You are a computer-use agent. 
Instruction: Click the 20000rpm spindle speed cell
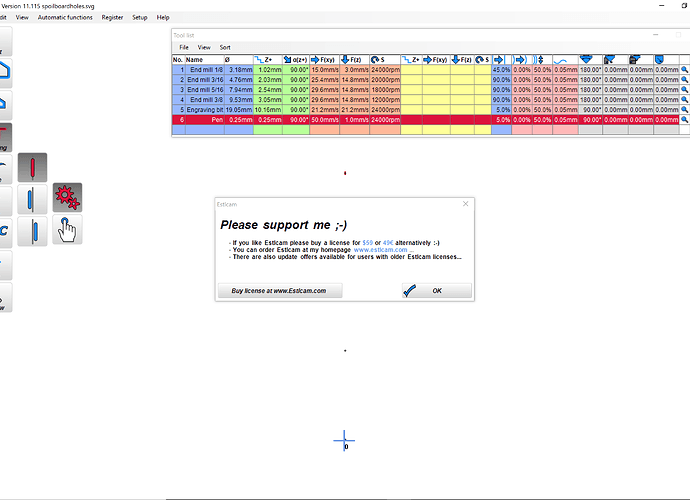pyautogui.click(x=385, y=80)
